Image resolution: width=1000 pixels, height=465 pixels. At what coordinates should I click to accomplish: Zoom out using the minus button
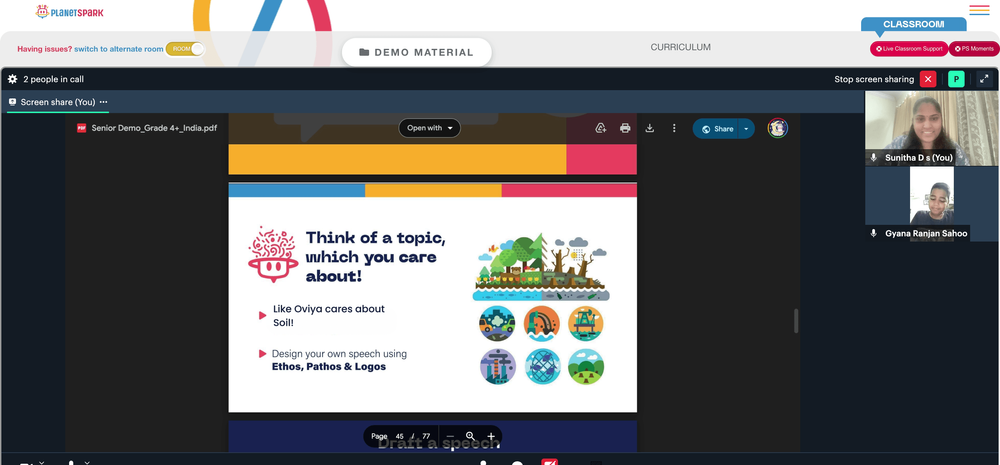(450, 436)
